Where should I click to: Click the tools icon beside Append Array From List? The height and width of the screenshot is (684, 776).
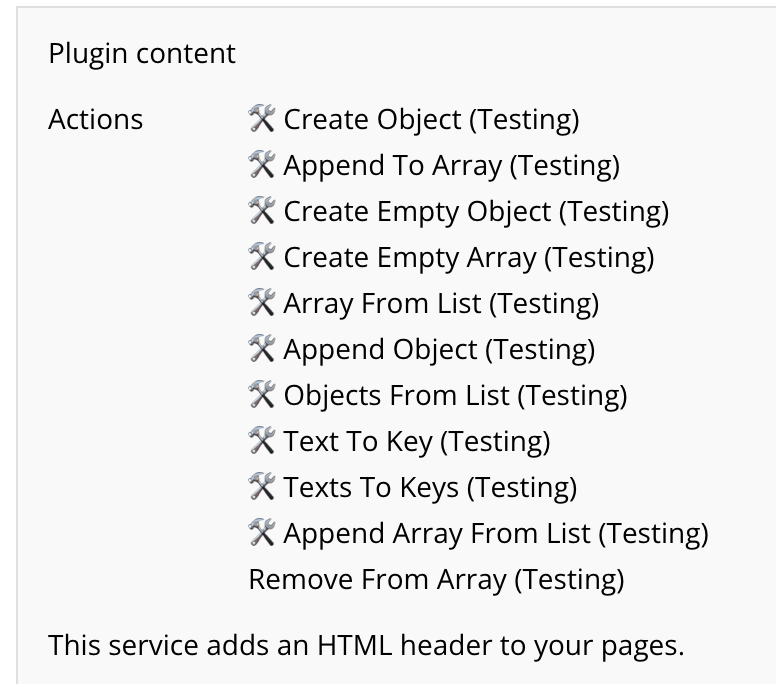pos(261,533)
